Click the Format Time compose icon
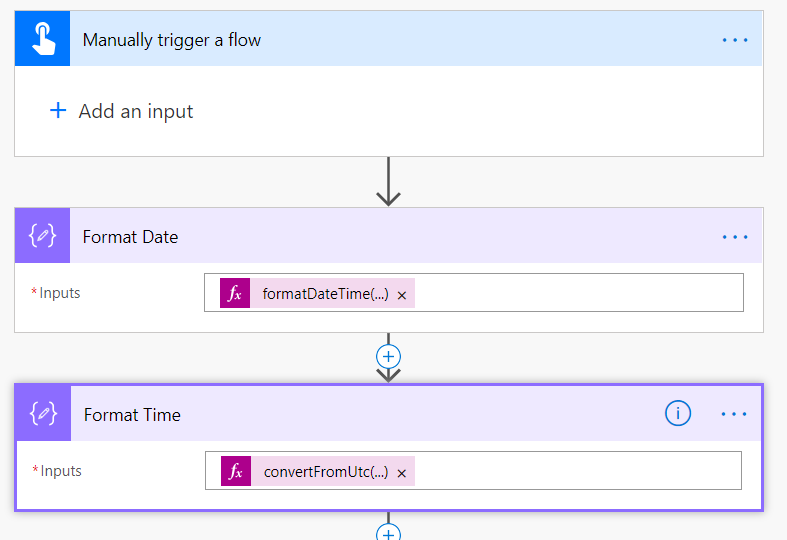 click(x=43, y=414)
